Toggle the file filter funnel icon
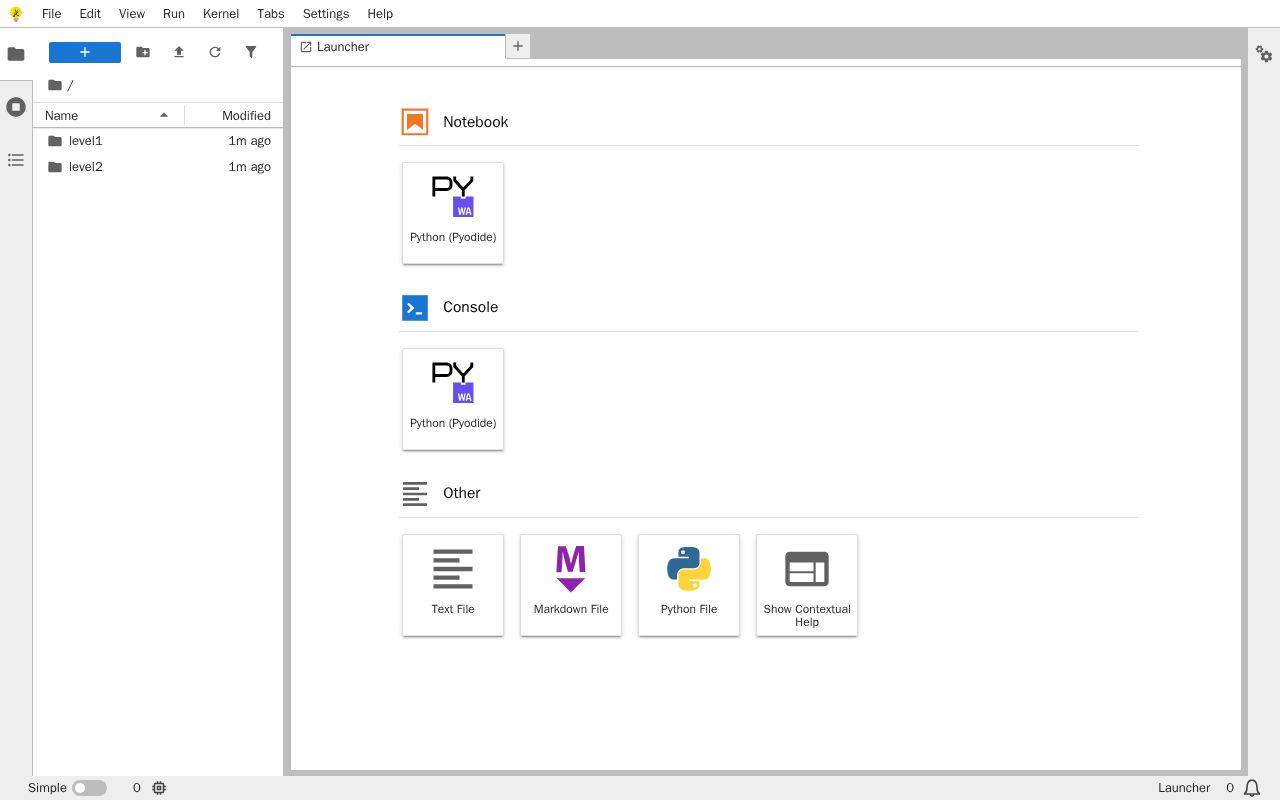This screenshot has height=800, width=1280. [x=251, y=52]
